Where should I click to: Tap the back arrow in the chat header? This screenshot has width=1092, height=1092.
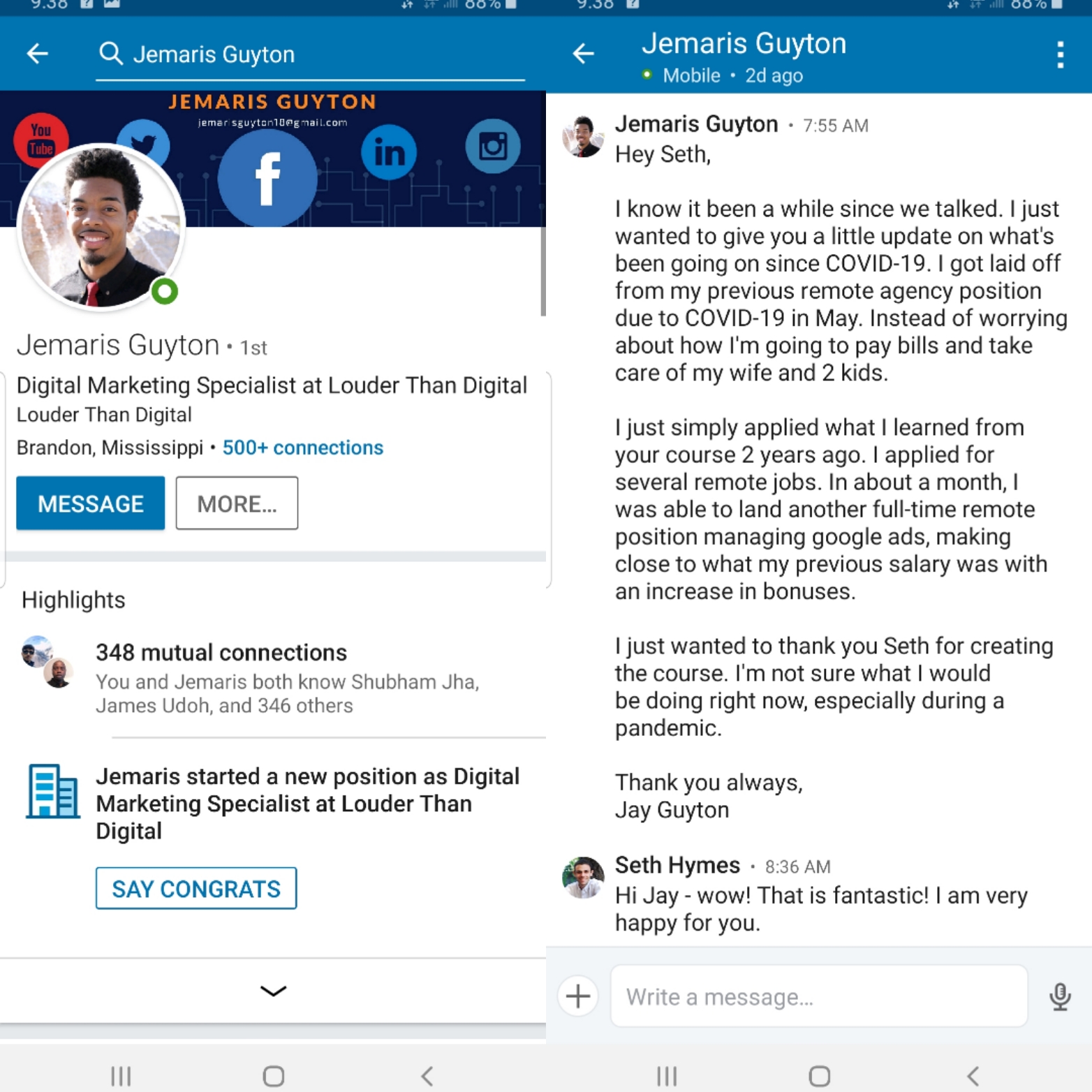(584, 54)
